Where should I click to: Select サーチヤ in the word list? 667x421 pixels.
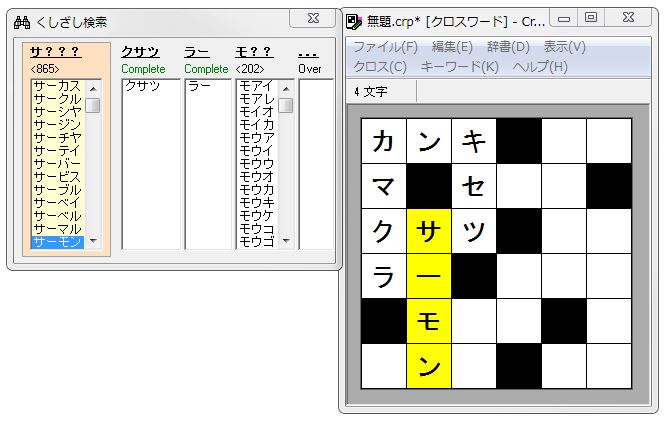click(57, 138)
